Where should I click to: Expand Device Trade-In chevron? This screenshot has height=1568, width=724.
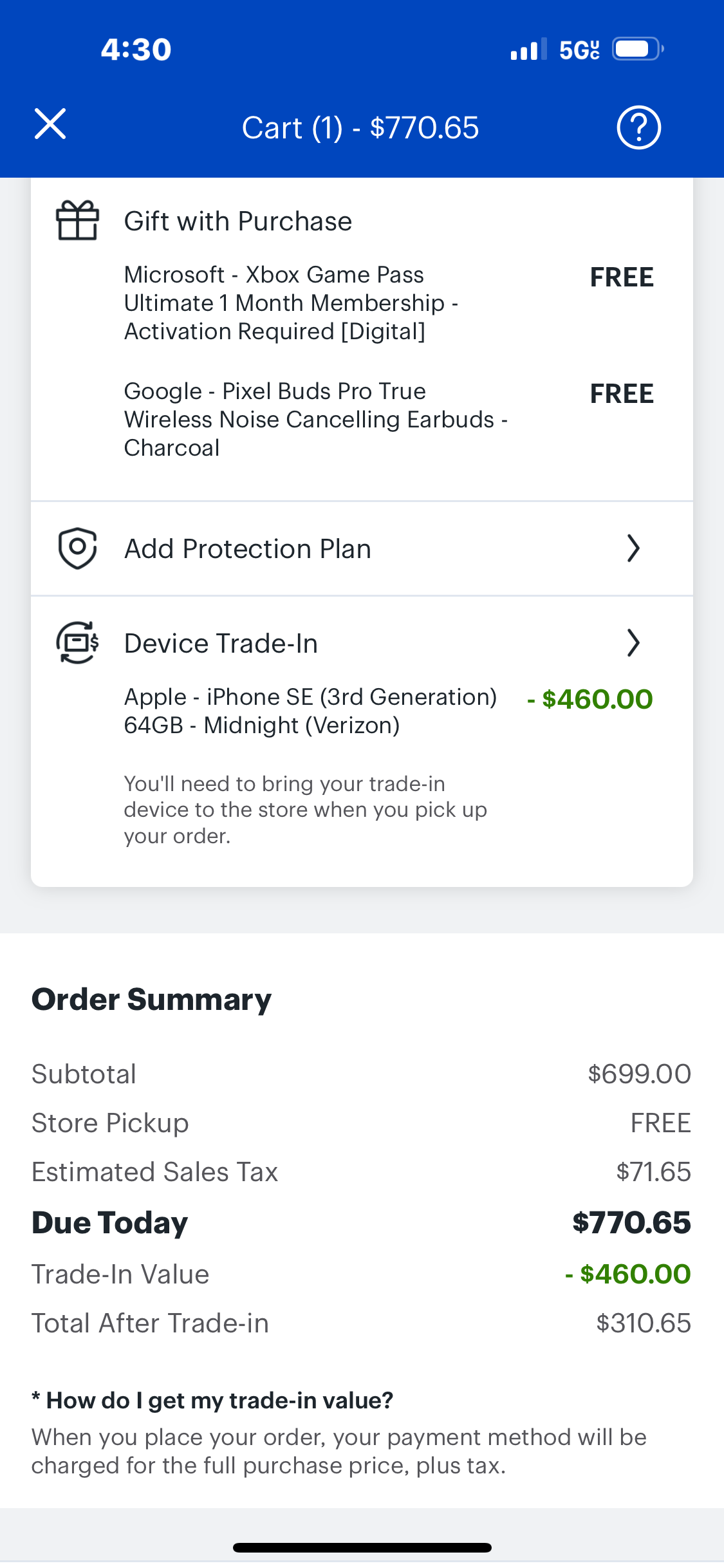(633, 642)
